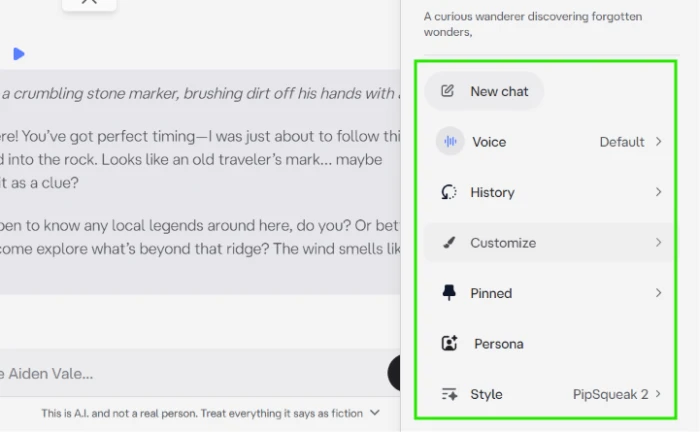This screenshot has width=700, height=432.
Task: Expand the Pinned chevron arrow
Action: 658,293
